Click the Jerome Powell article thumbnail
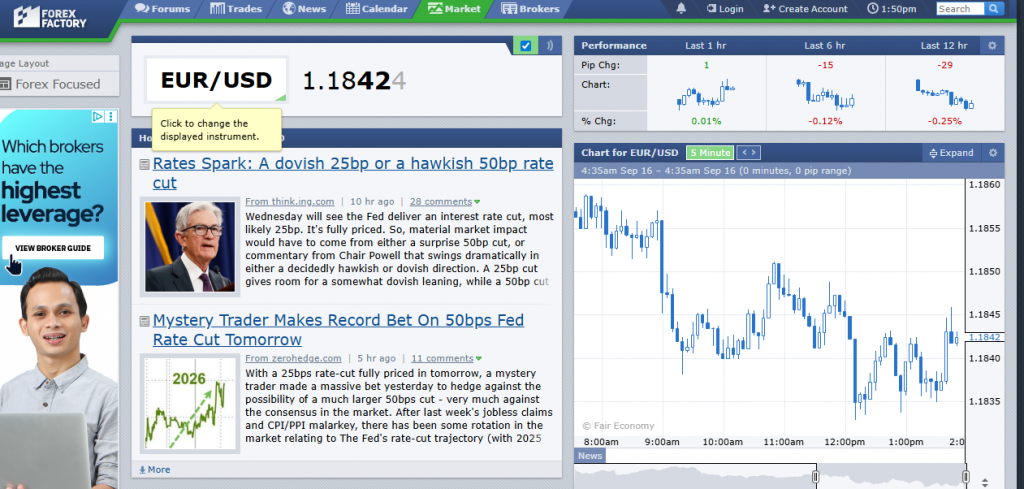Image resolution: width=1024 pixels, height=489 pixels. pos(190,246)
